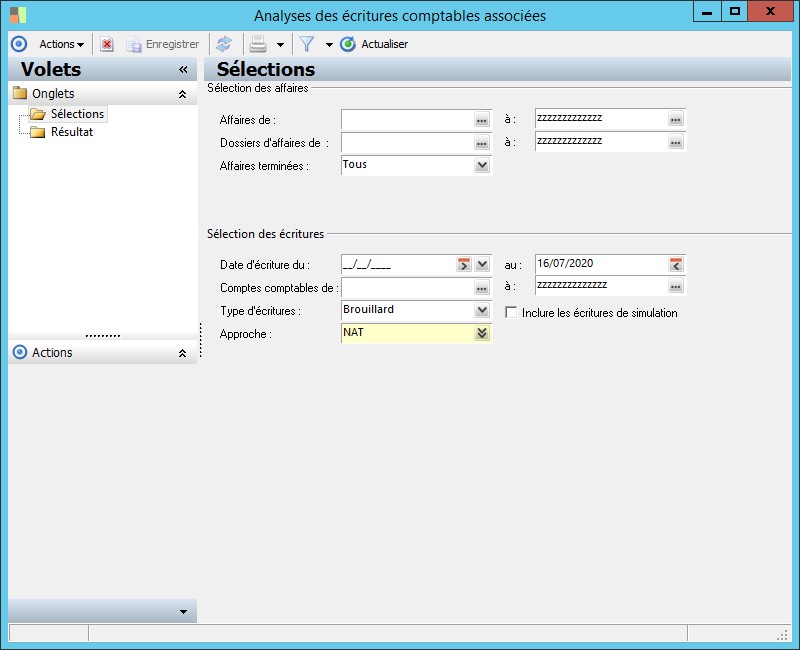Click the 16/07/2020 date field
Image resolution: width=800 pixels, height=650 pixels.
pos(601,264)
